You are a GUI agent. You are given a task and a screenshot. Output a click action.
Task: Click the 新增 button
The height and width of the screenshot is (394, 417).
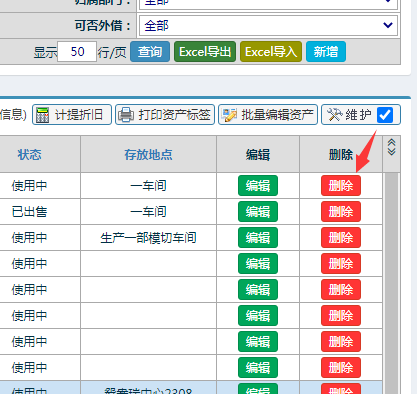click(x=326, y=52)
